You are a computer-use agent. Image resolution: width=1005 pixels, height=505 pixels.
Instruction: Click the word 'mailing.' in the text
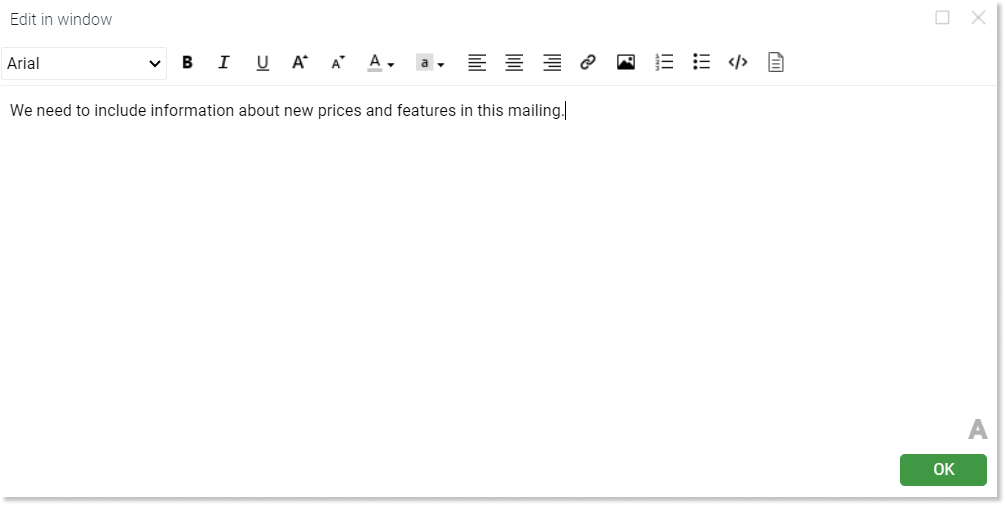point(536,110)
